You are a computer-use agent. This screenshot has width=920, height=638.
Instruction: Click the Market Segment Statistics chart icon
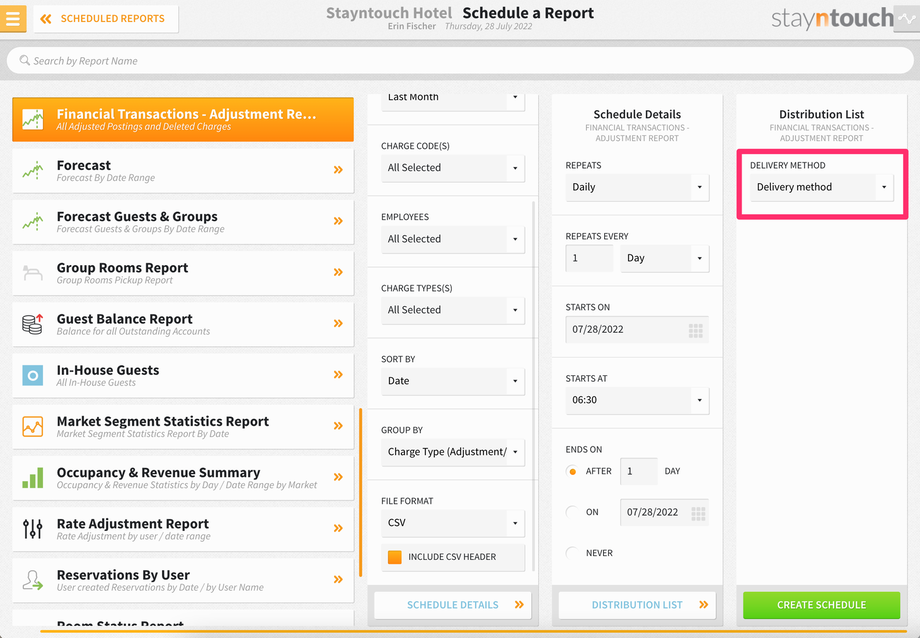[33, 426]
